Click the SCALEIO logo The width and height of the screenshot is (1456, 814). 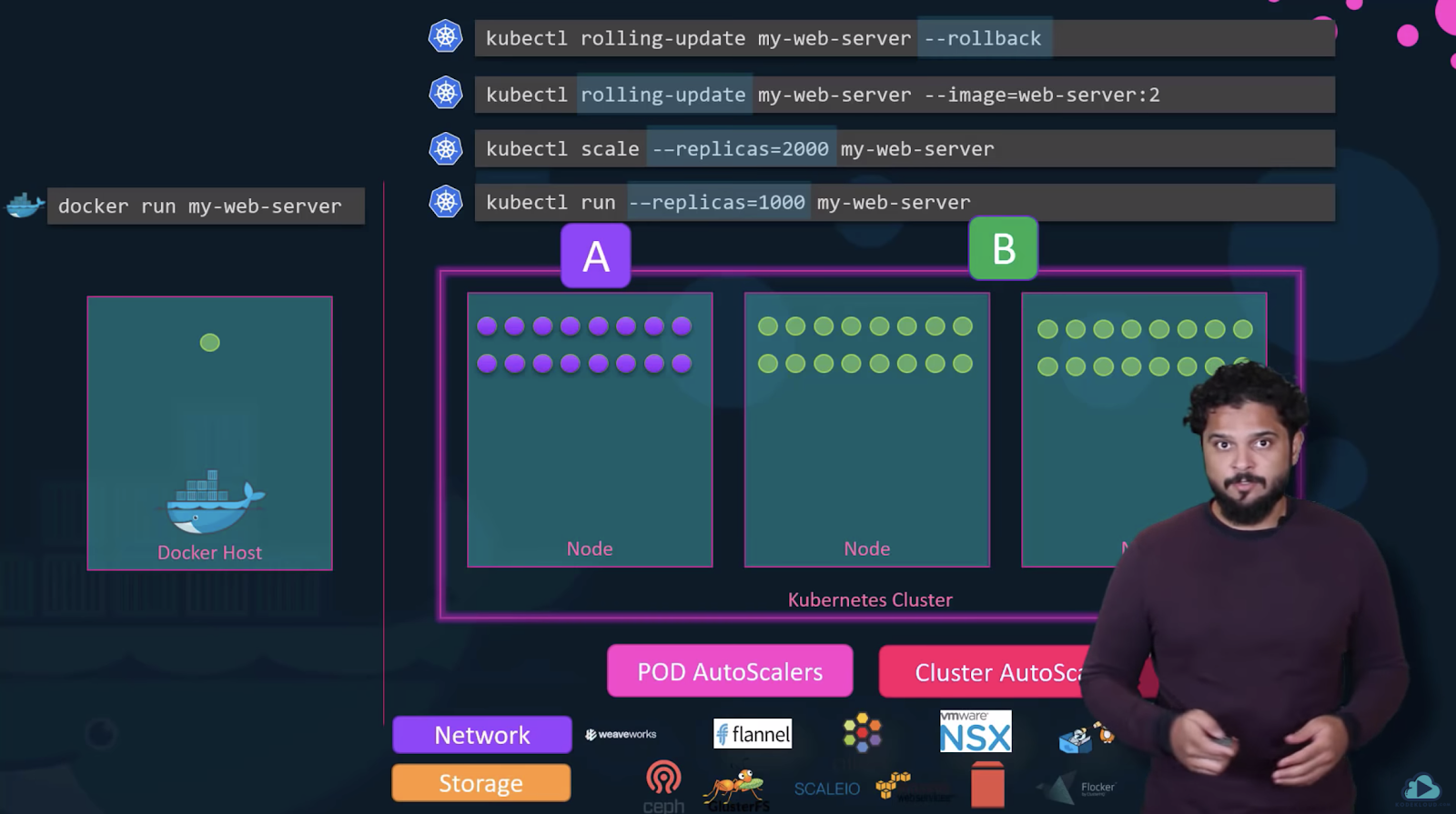coord(826,789)
